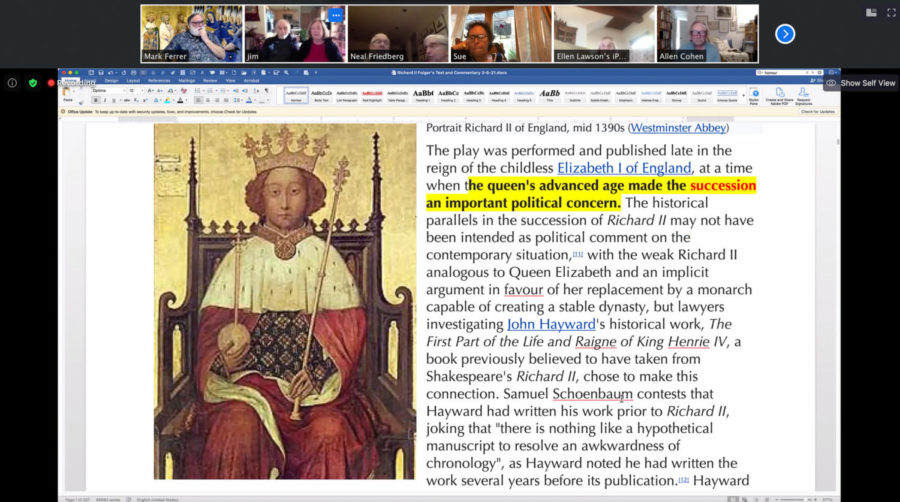Screen dimensions: 900x502
Task: Click Create and Share Adobe PDF
Action: tap(779, 96)
